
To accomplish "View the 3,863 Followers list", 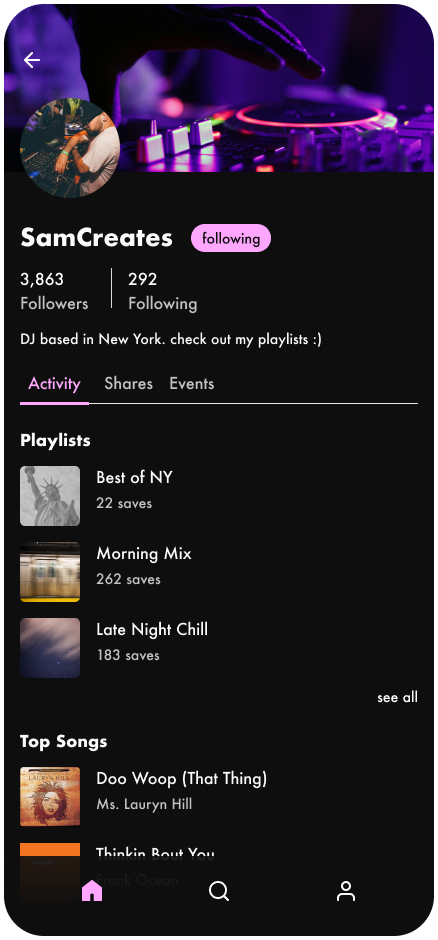I will pos(54,291).
